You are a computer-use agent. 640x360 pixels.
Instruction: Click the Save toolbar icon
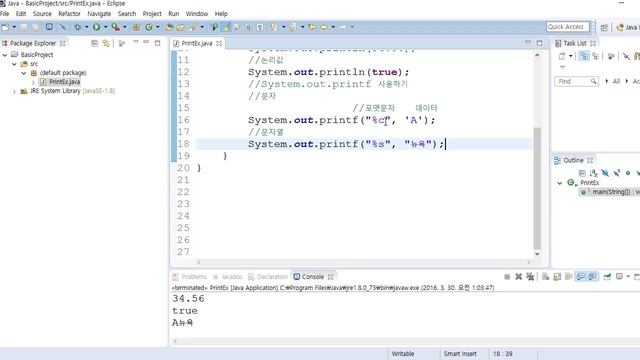coord(24,27)
